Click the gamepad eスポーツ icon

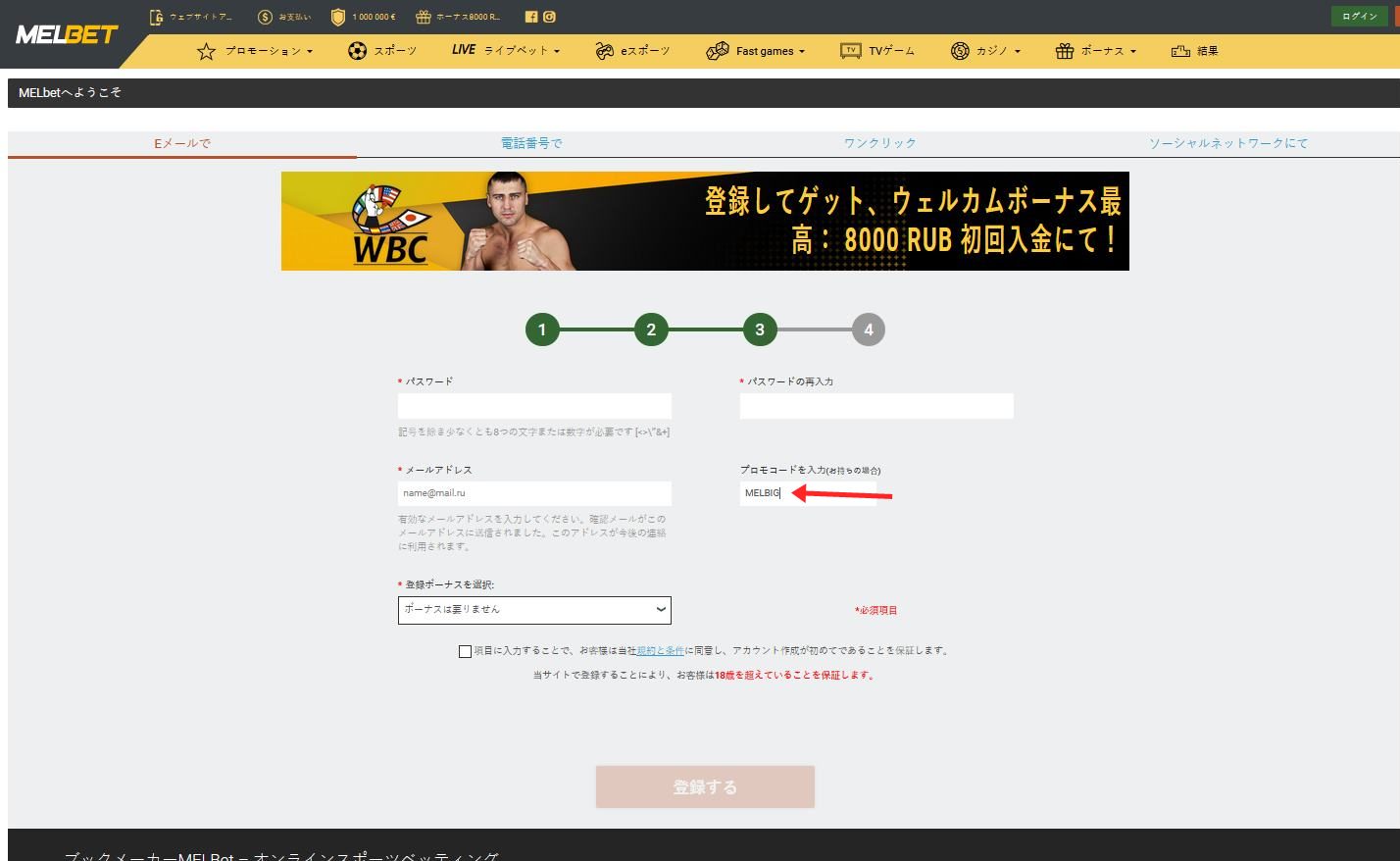tap(604, 51)
